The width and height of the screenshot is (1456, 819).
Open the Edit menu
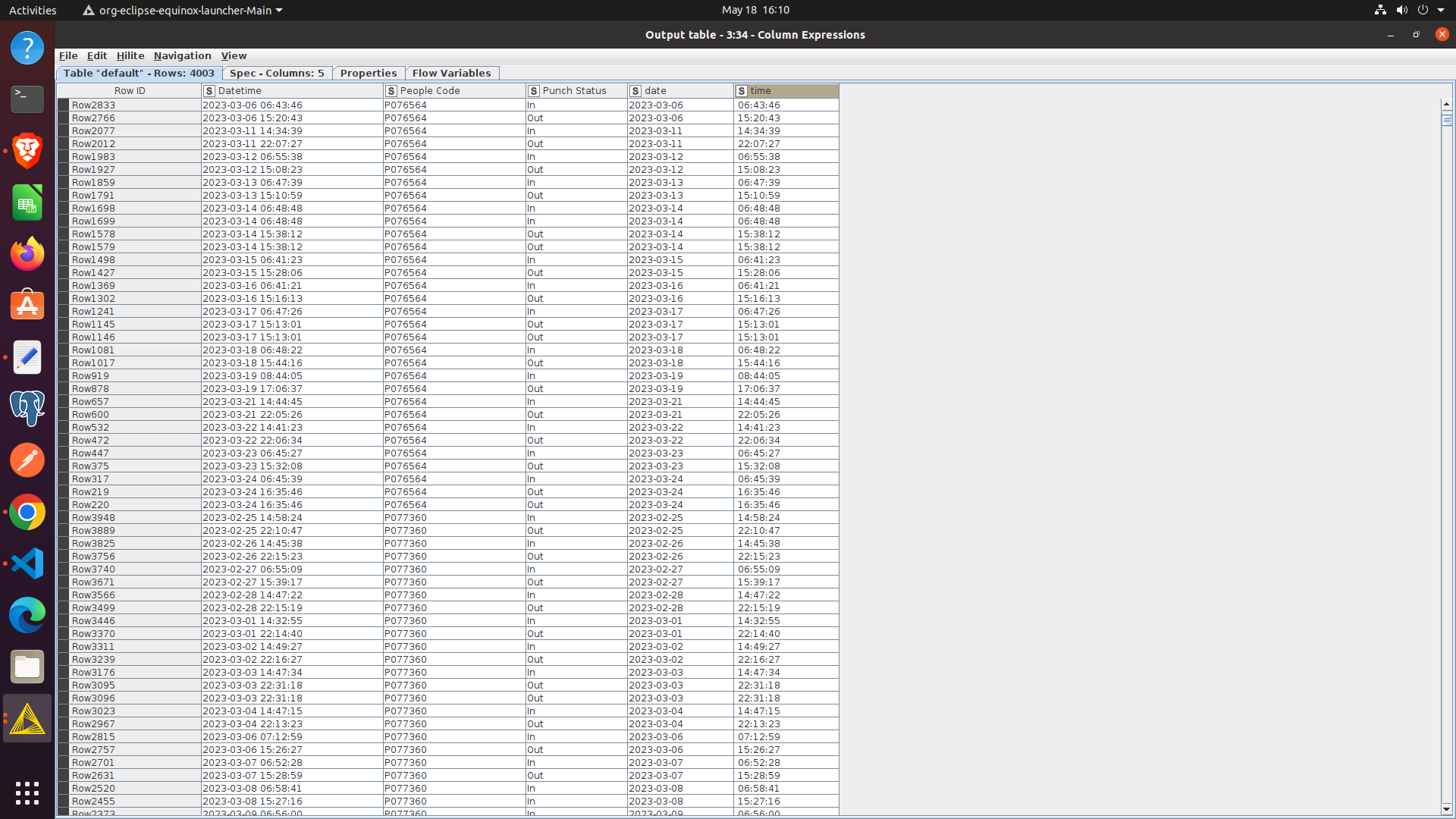tap(96, 55)
